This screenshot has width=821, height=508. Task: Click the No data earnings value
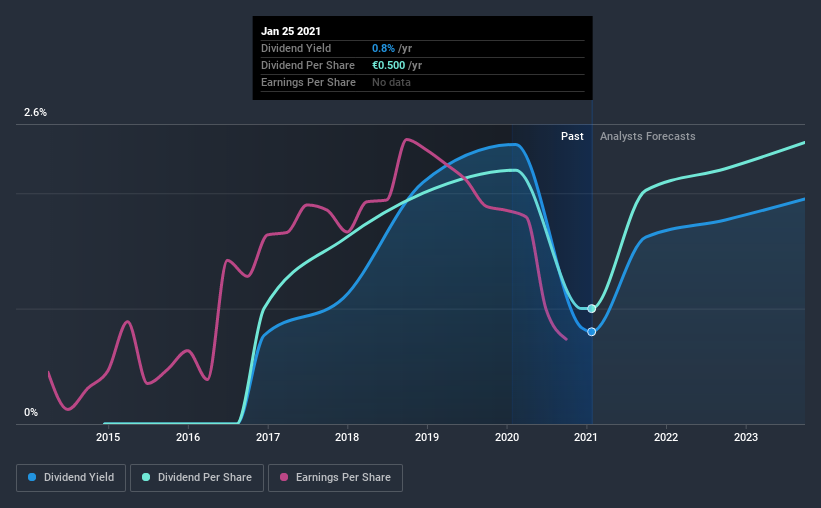coord(391,82)
